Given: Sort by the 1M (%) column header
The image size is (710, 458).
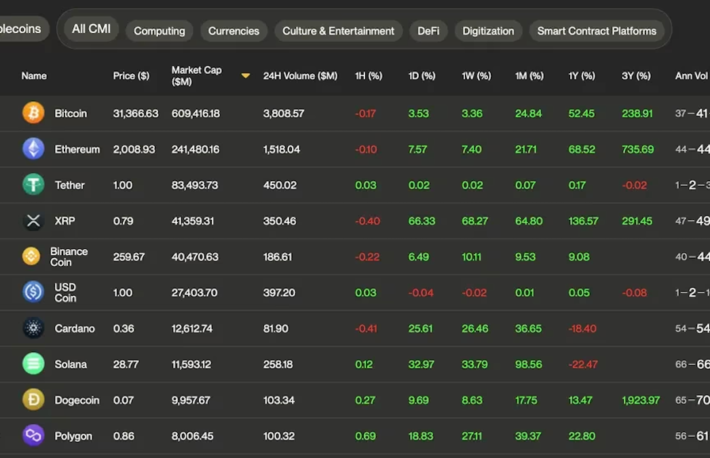Looking at the screenshot, I should [529, 76].
